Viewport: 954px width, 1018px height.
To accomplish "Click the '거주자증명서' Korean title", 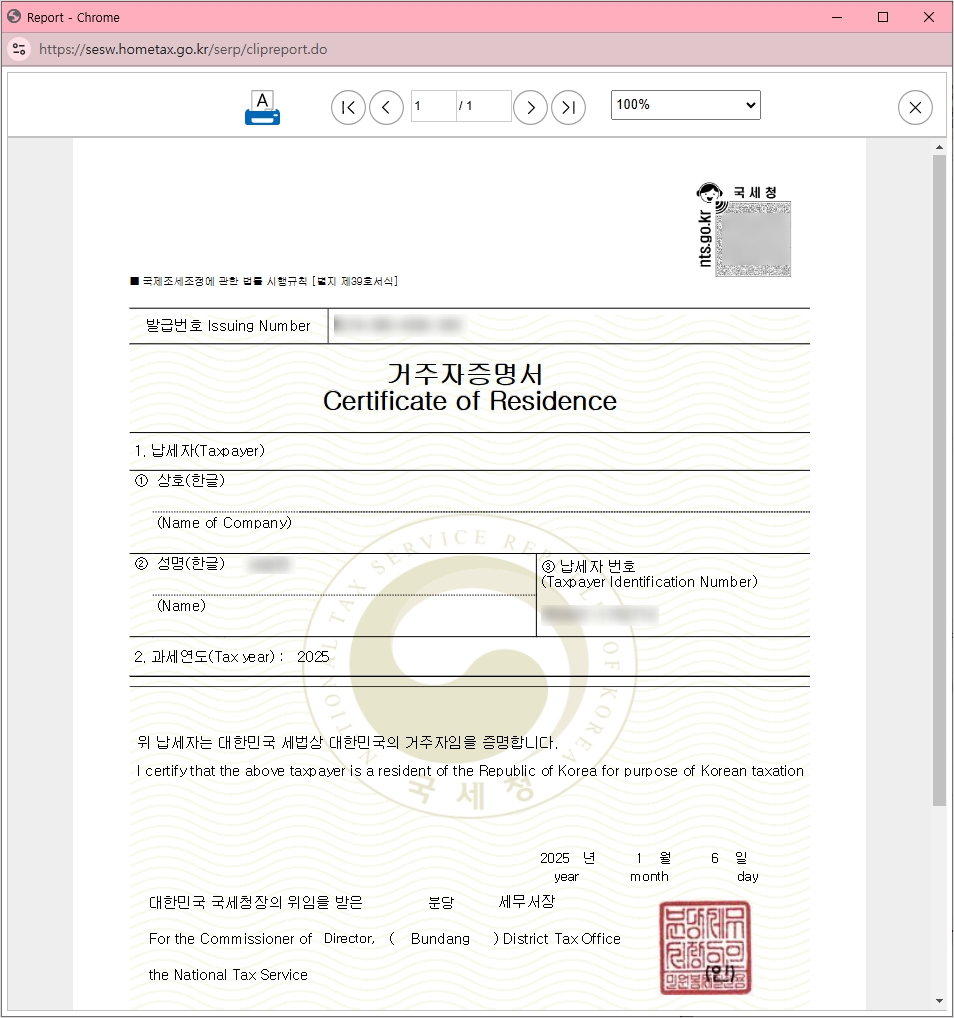I will 465,374.
